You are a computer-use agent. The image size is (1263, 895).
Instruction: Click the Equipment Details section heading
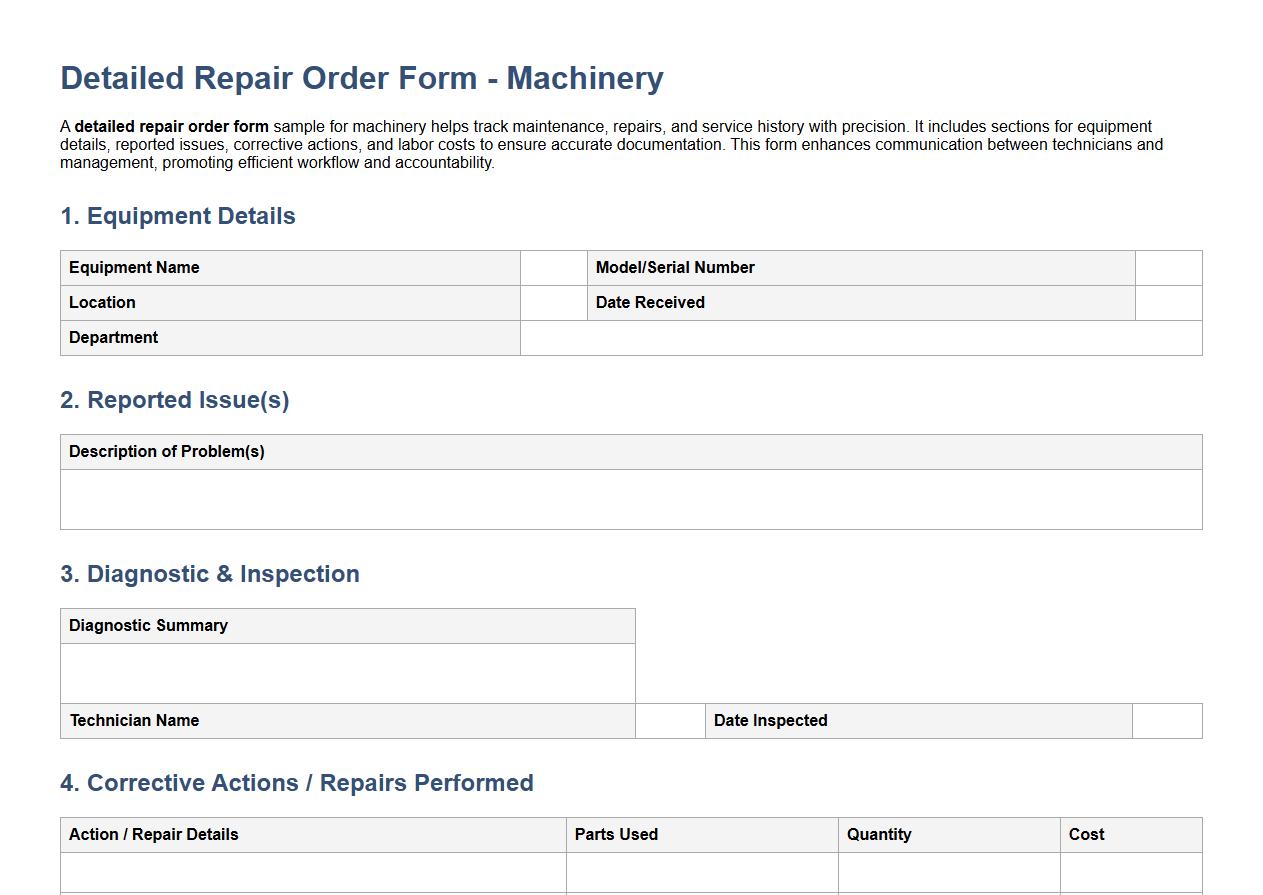point(178,216)
